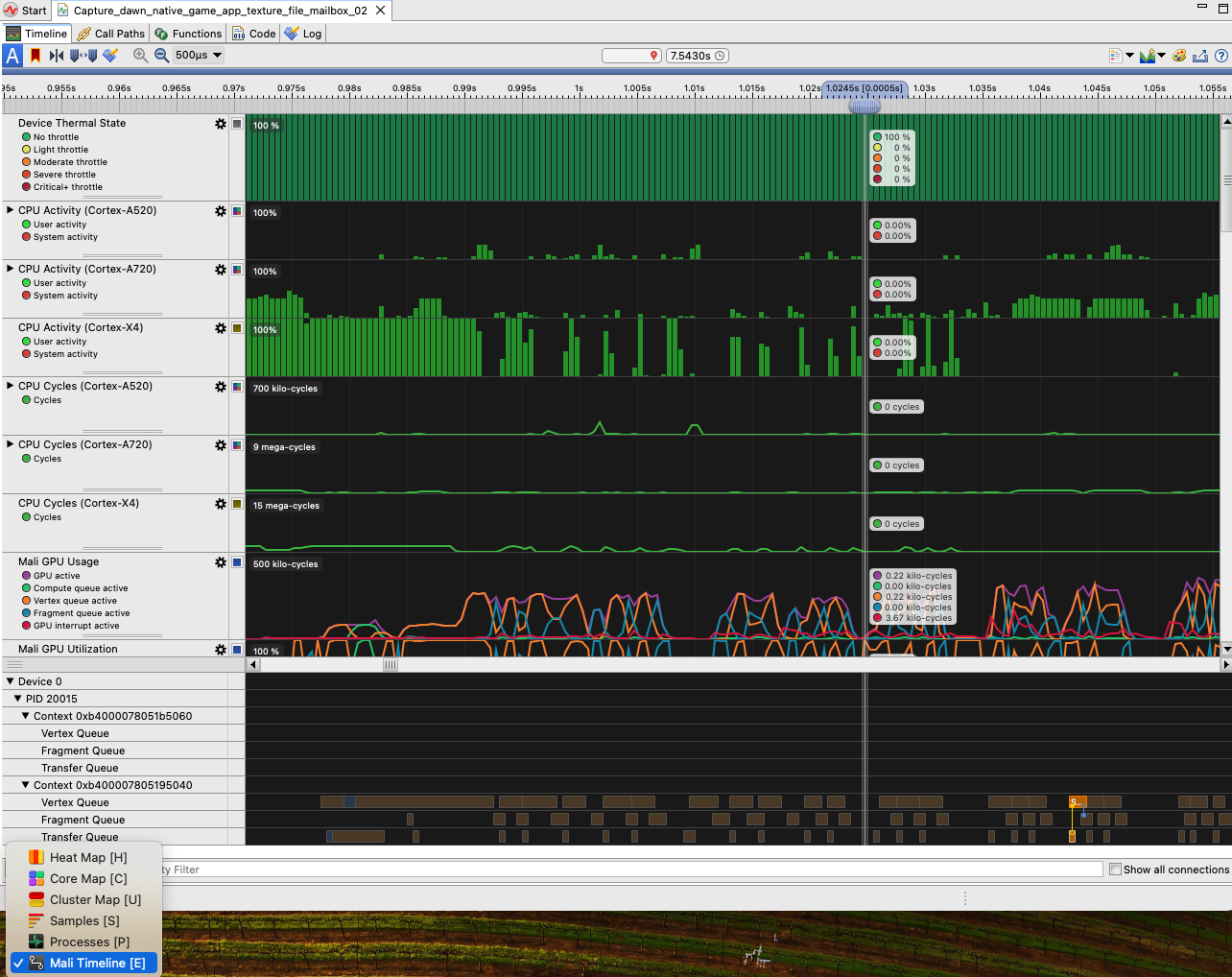The width and height of the screenshot is (1232, 977).
Task: Open the Streamline help icon
Action: point(1222,55)
